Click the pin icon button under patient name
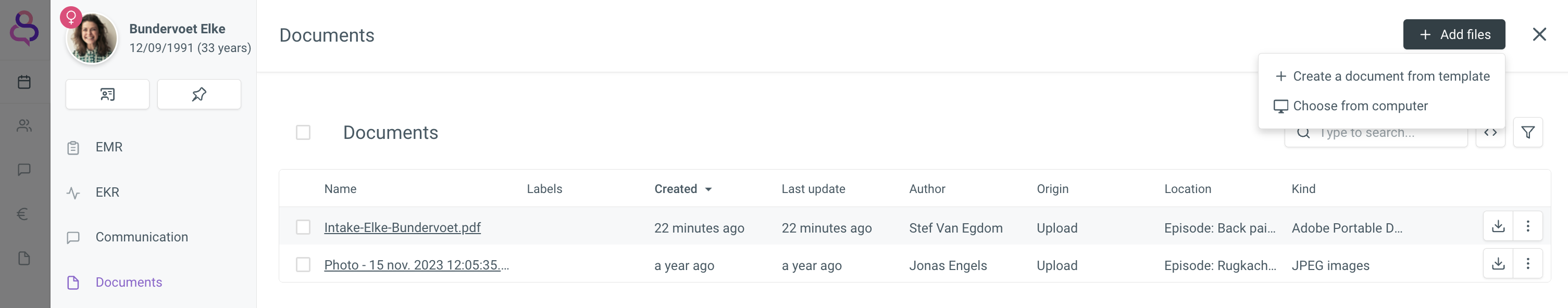This screenshot has height=308, width=1568. click(199, 94)
